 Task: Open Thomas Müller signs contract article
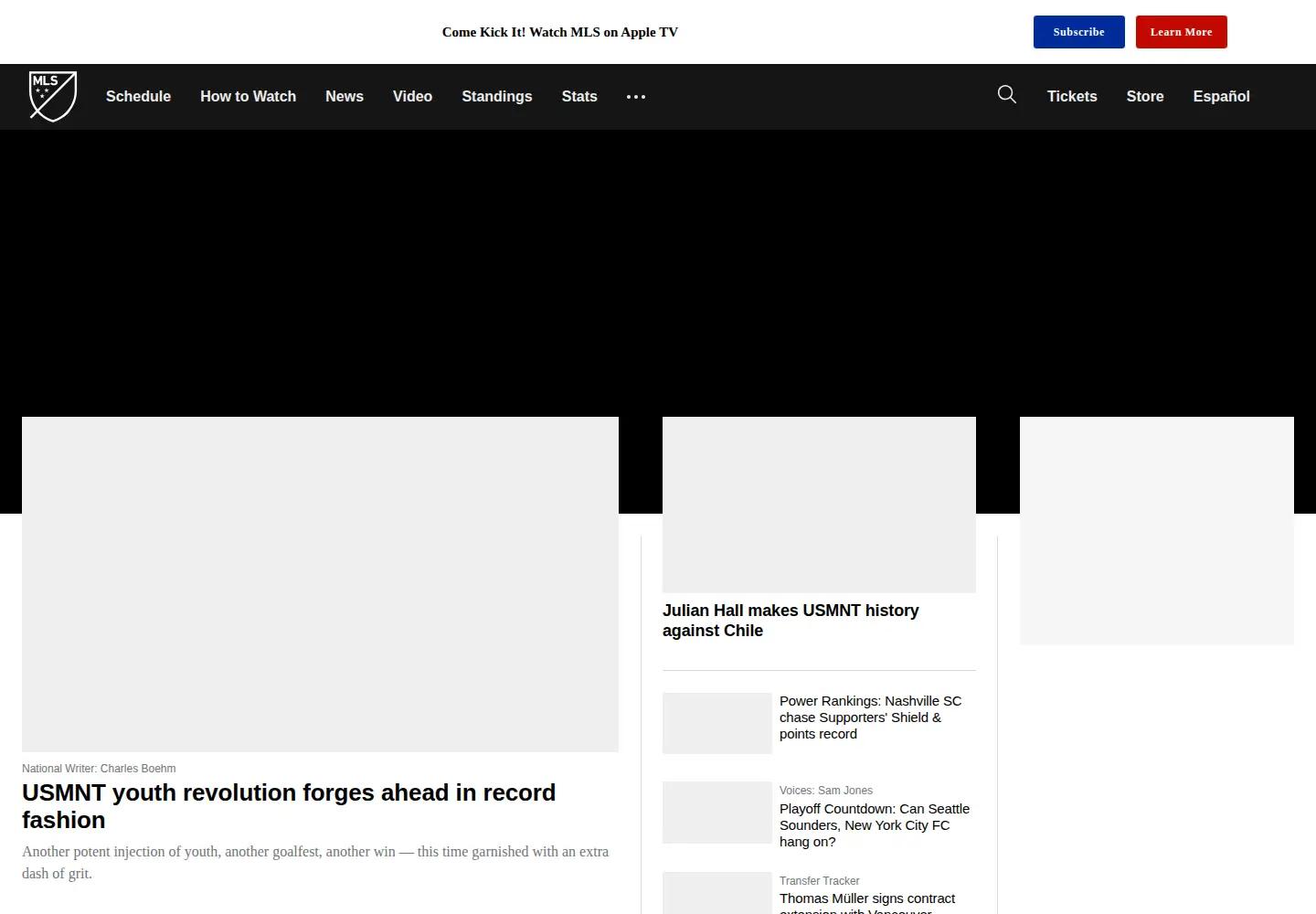867,902
